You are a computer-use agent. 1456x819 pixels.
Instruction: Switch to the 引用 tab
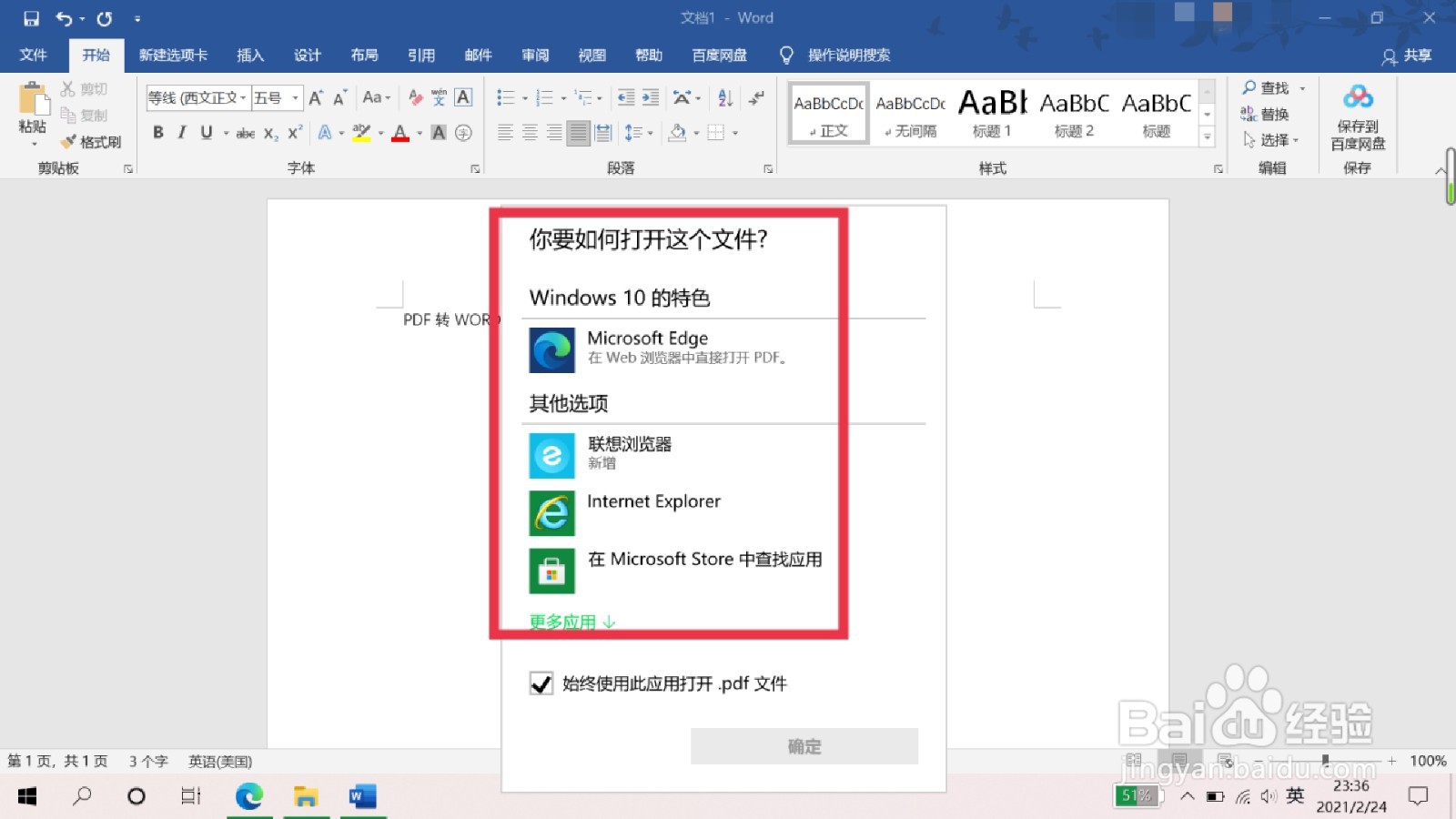[421, 55]
